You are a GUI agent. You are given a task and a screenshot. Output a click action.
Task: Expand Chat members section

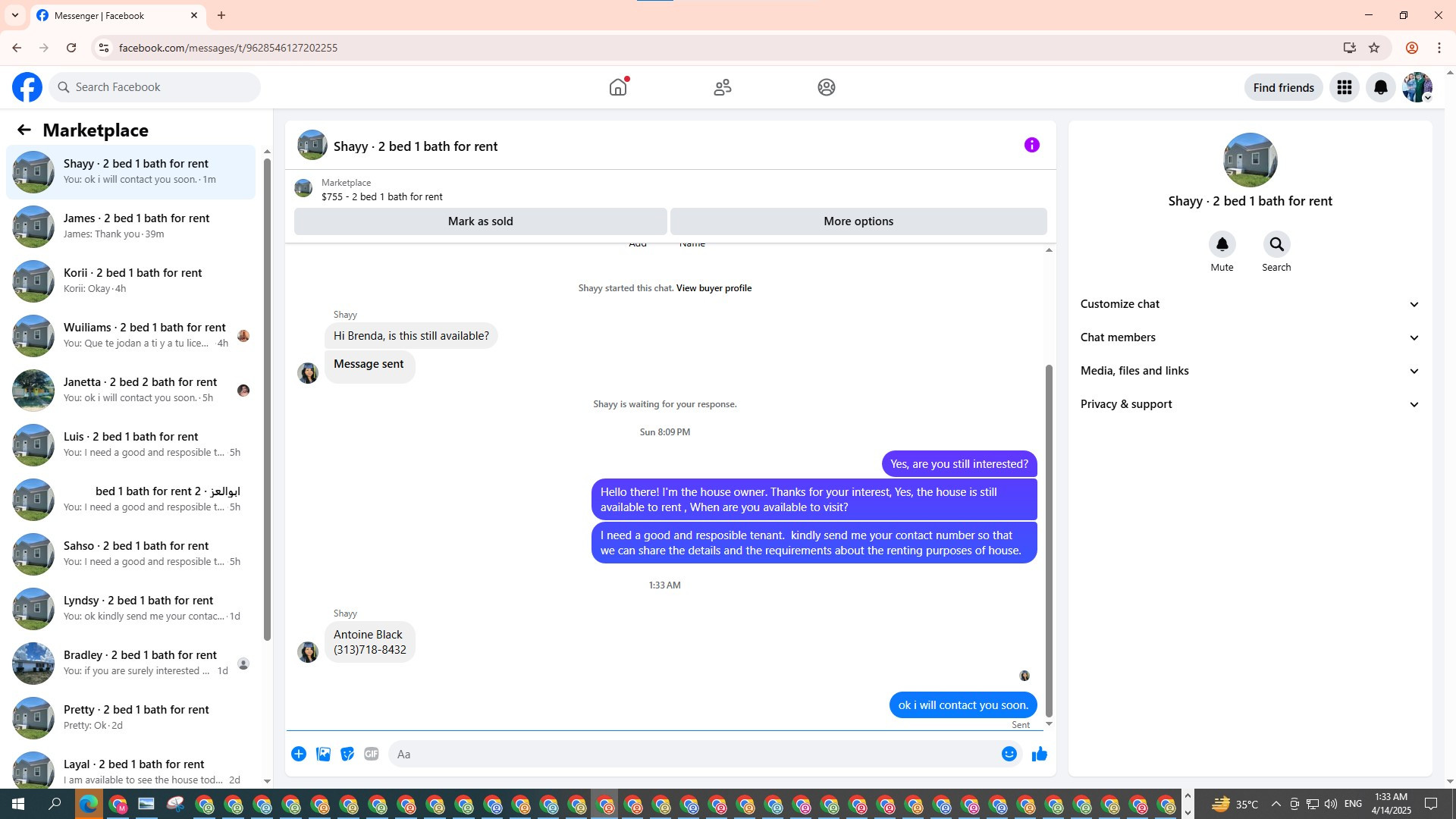coord(1249,337)
